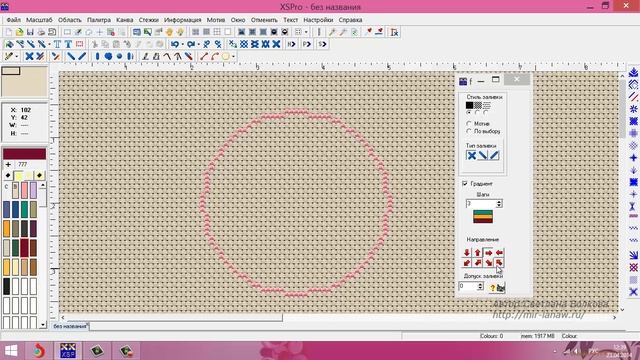Click the palette scroll down arrow
Screen dimensions: 640x360
click(x=43, y=325)
